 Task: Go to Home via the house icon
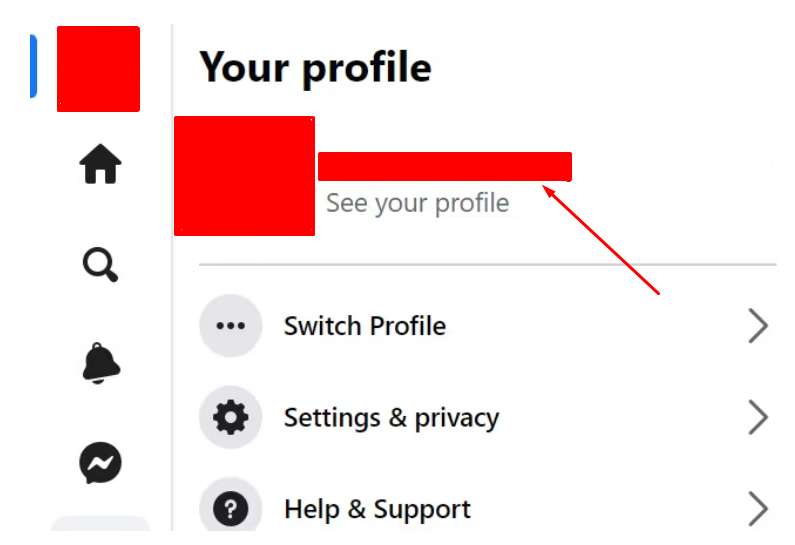click(100, 164)
